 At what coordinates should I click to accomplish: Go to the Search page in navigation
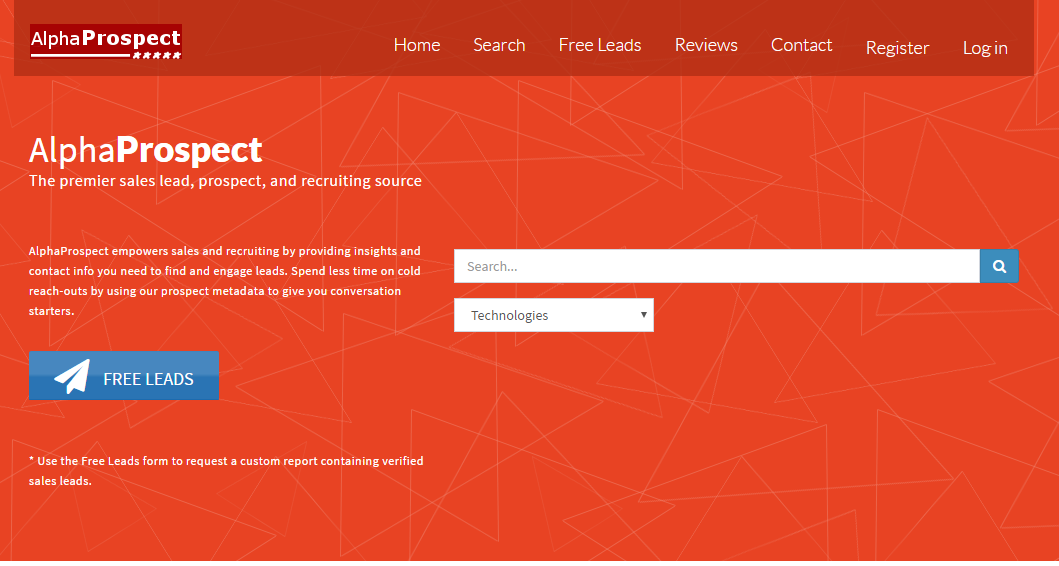pyautogui.click(x=499, y=45)
